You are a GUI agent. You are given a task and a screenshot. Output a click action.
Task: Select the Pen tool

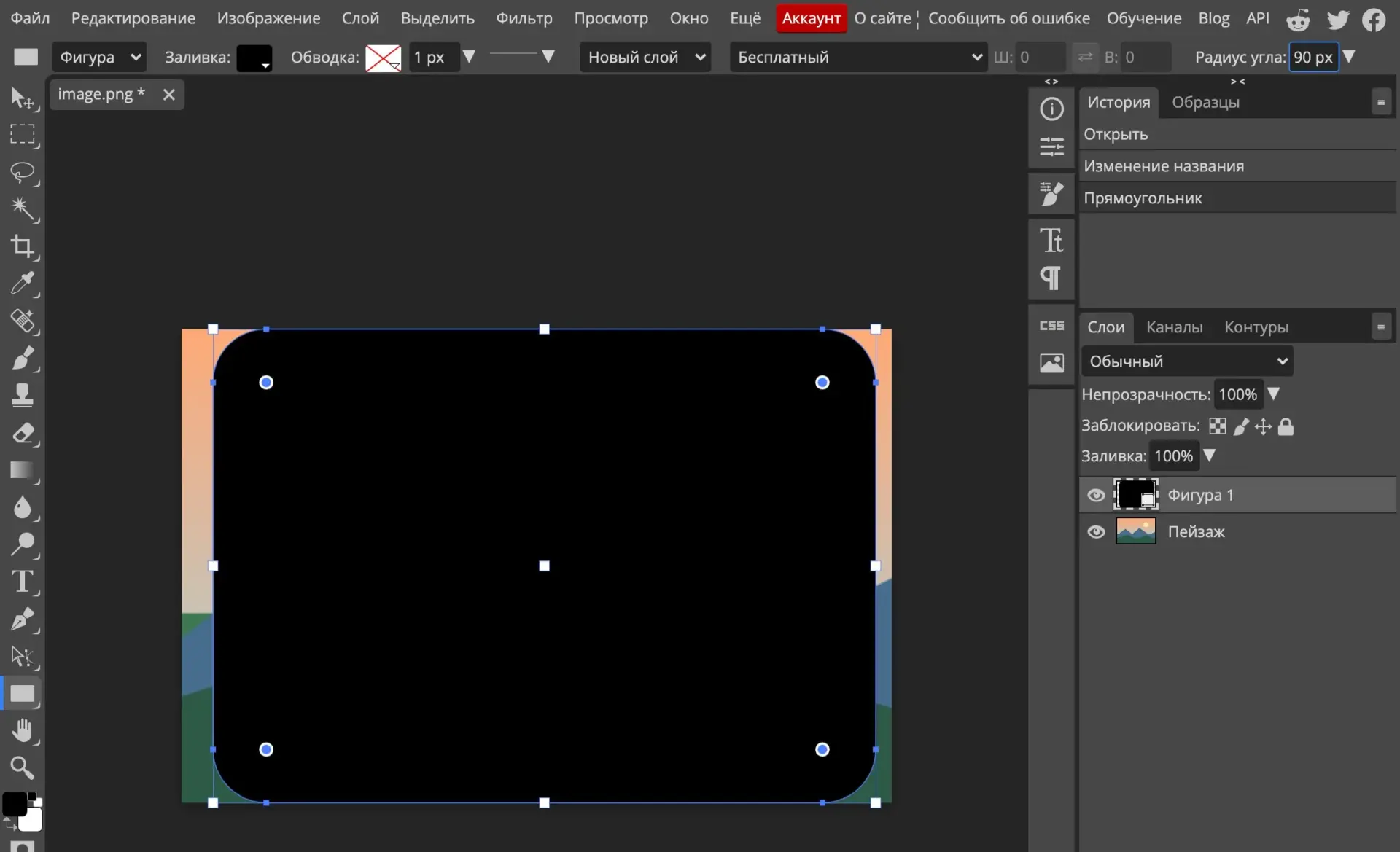(22, 619)
